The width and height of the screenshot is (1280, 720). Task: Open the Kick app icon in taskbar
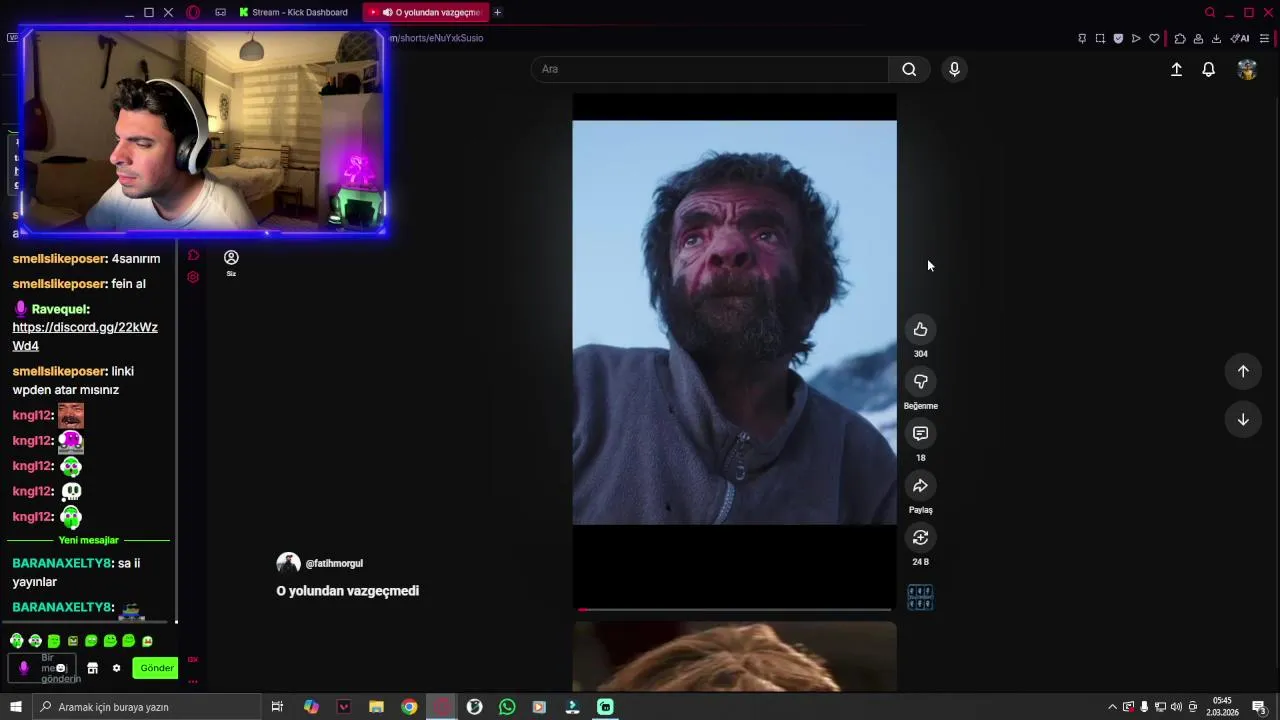pyautogui.click(x=605, y=707)
